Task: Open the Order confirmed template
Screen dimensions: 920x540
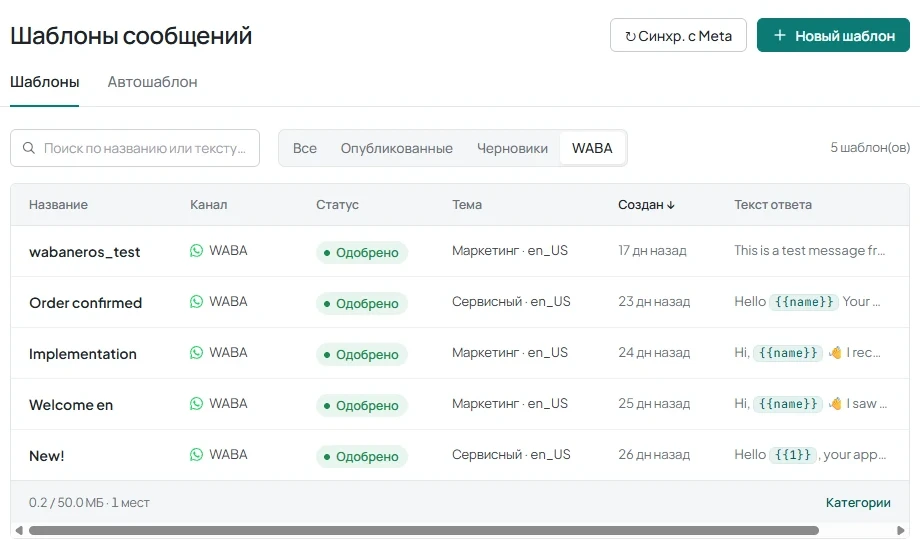Action: click(86, 303)
